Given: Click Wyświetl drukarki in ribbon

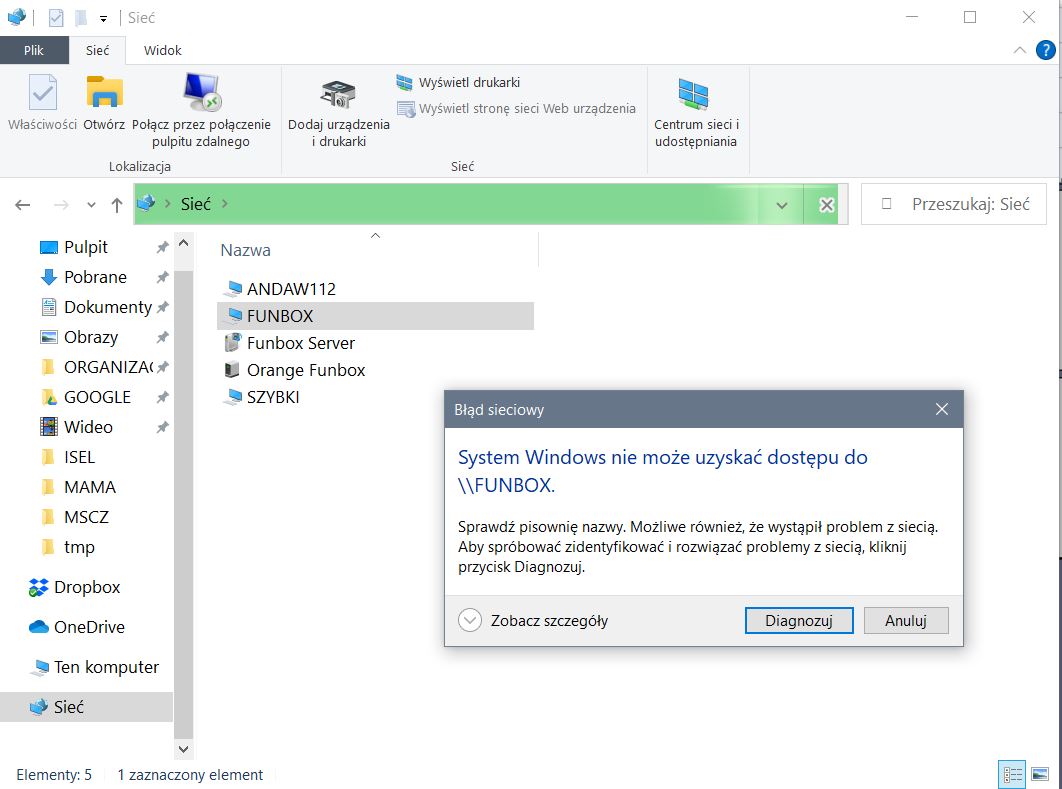Looking at the screenshot, I should [458, 82].
